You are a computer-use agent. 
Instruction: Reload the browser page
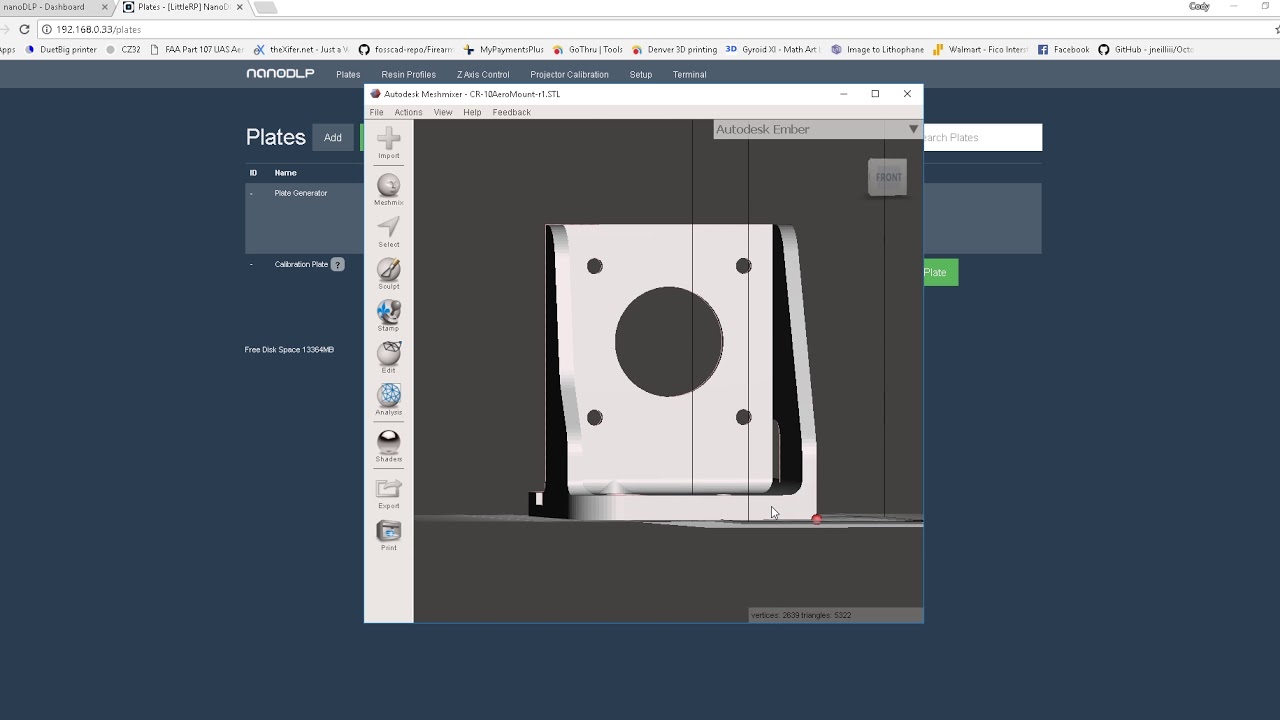[x=24, y=29]
